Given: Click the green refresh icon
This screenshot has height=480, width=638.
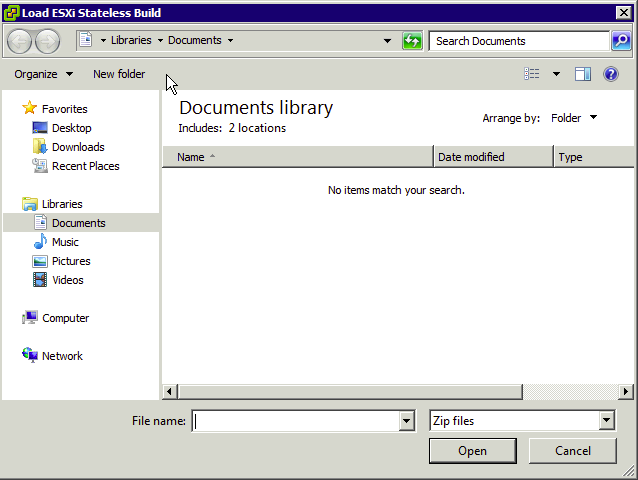Looking at the screenshot, I should click(x=412, y=41).
